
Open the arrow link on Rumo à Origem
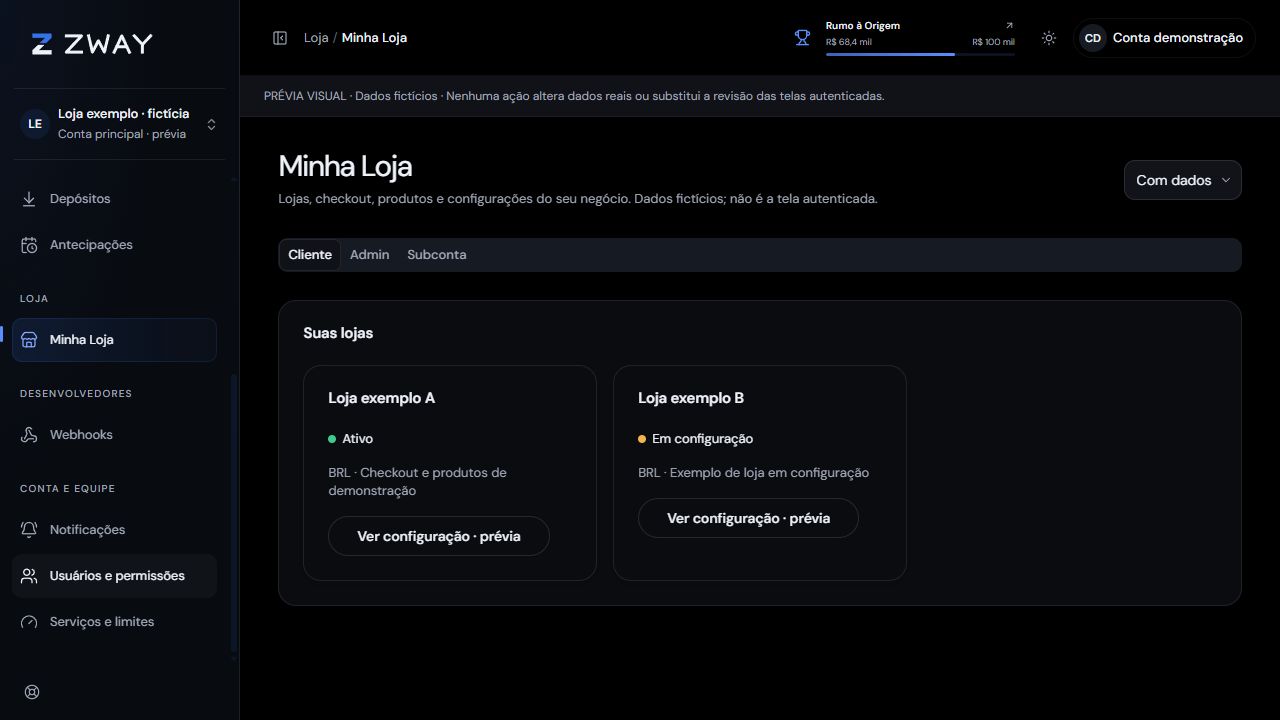pos(1009,26)
